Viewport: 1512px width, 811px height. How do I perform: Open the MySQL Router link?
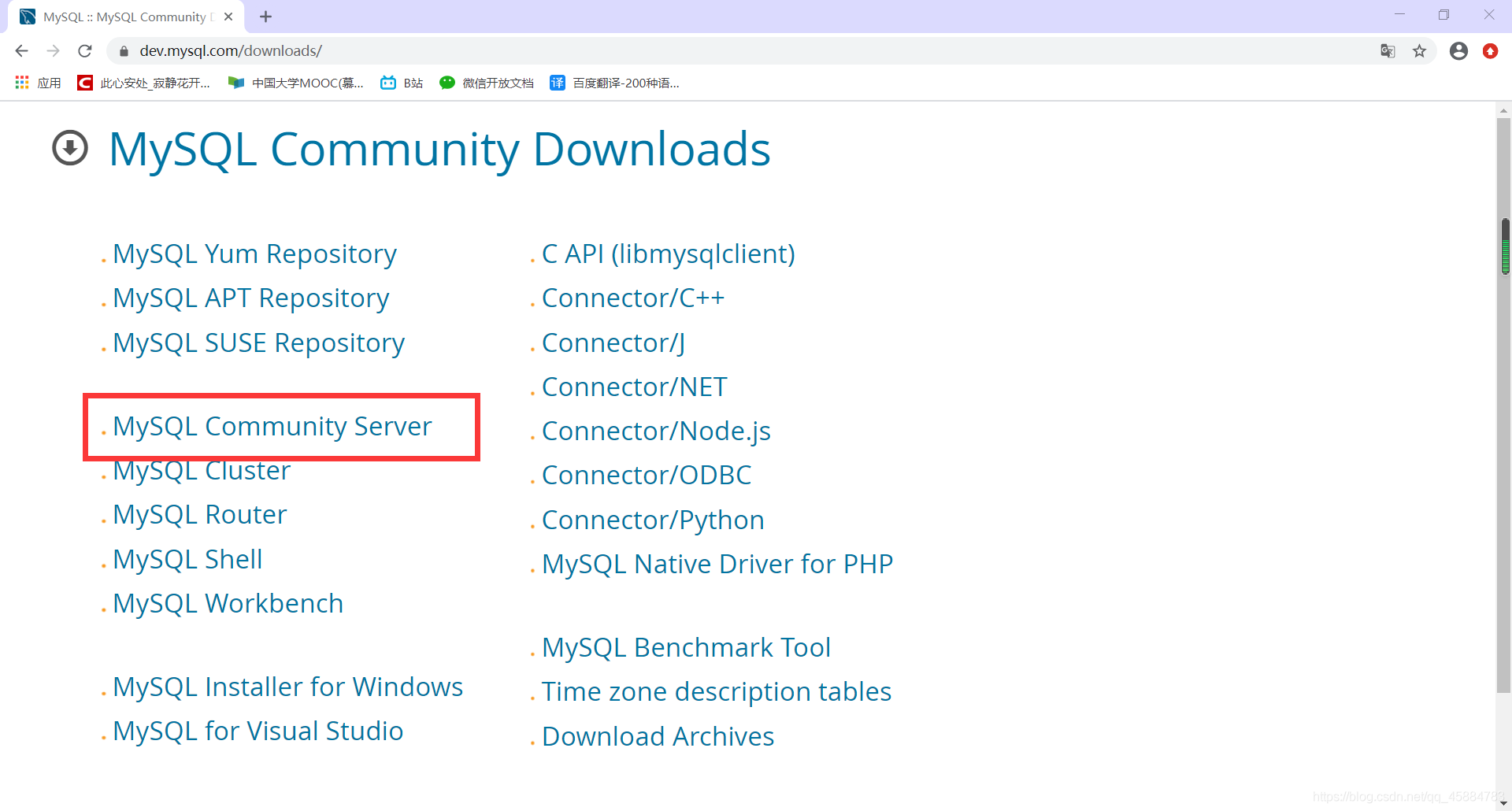[200, 514]
